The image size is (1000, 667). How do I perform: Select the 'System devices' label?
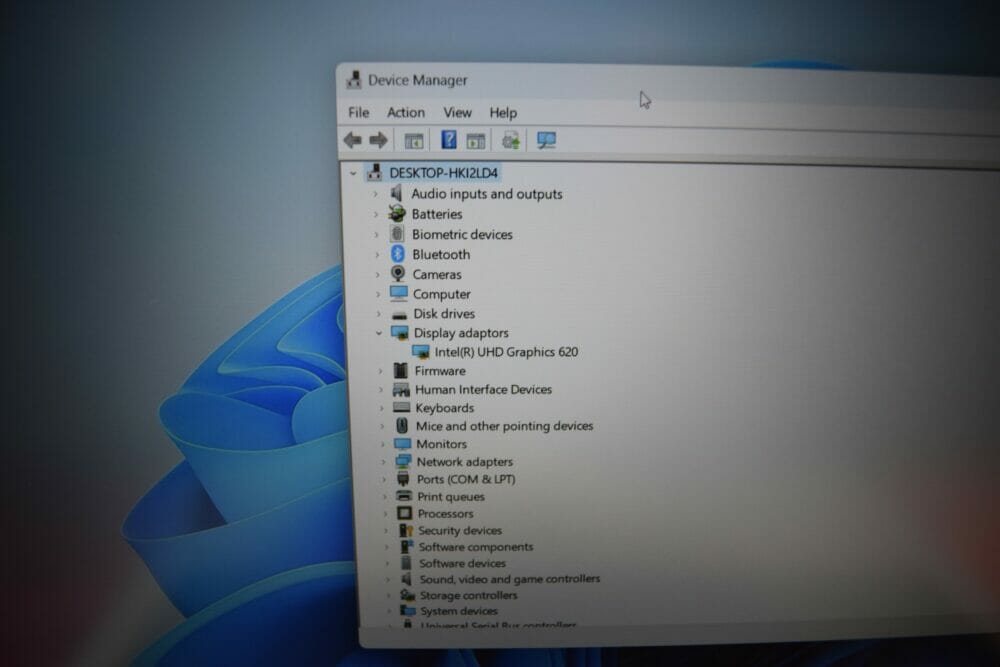point(459,611)
